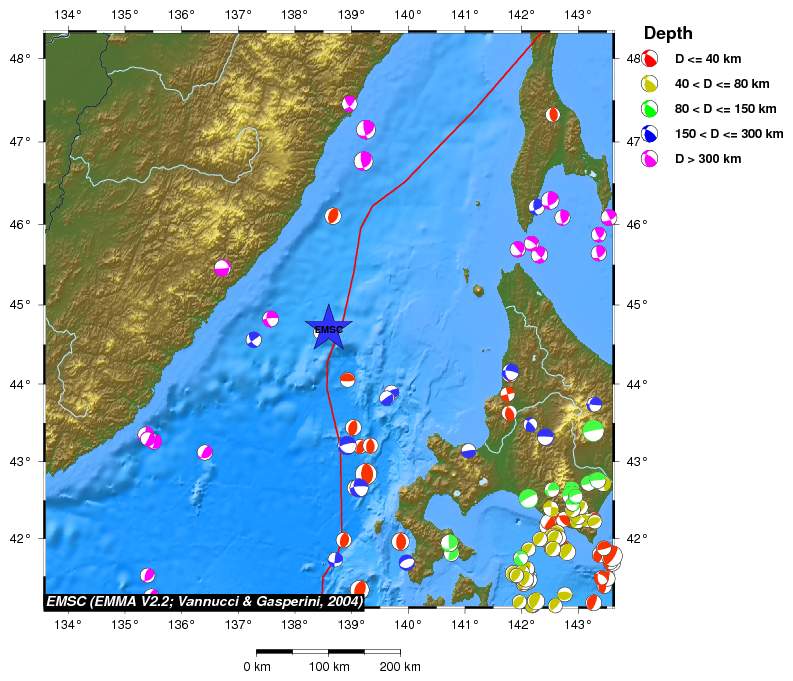Click the Depth legend heading

pyautogui.click(x=668, y=33)
